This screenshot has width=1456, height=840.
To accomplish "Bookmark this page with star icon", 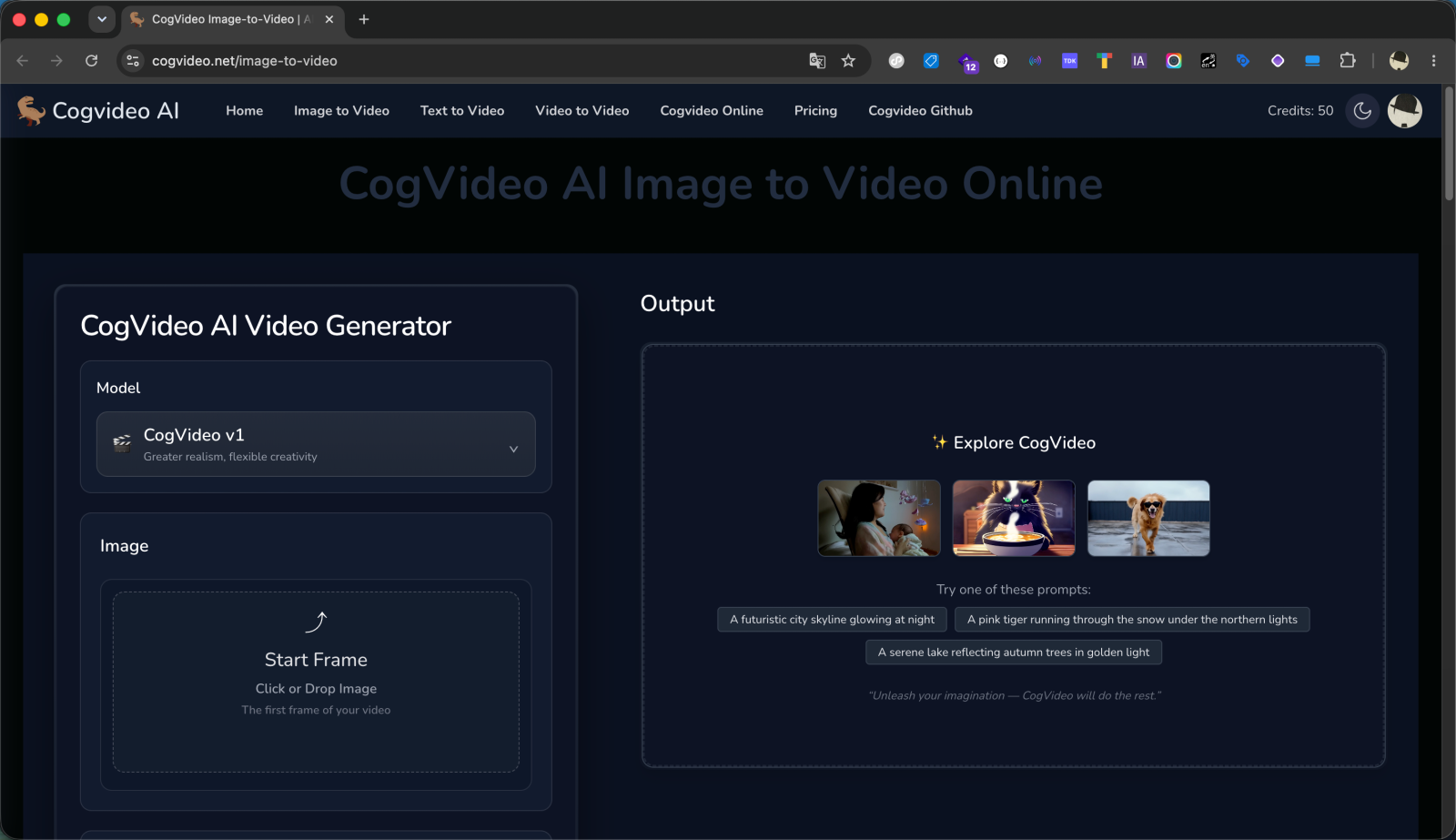I will point(848,61).
